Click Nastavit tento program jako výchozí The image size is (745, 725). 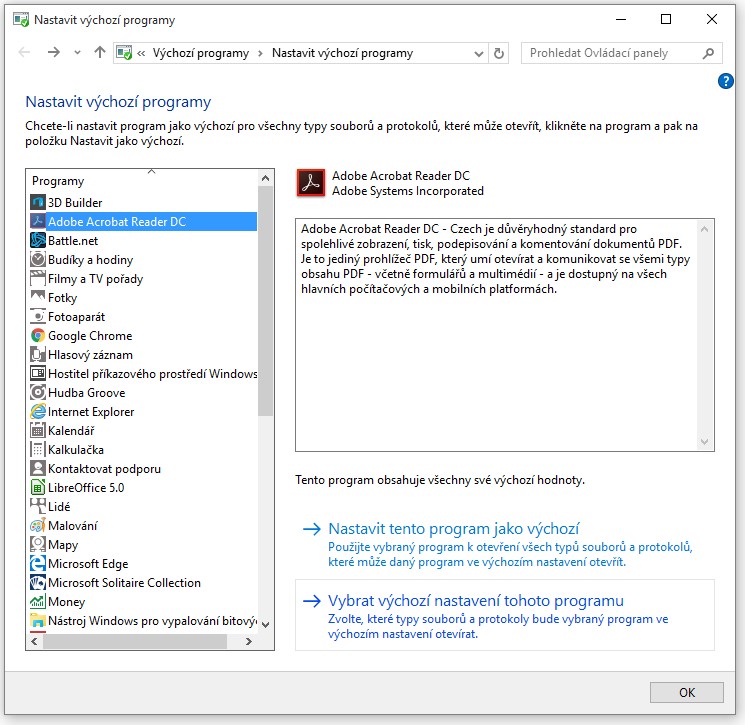tap(453, 529)
